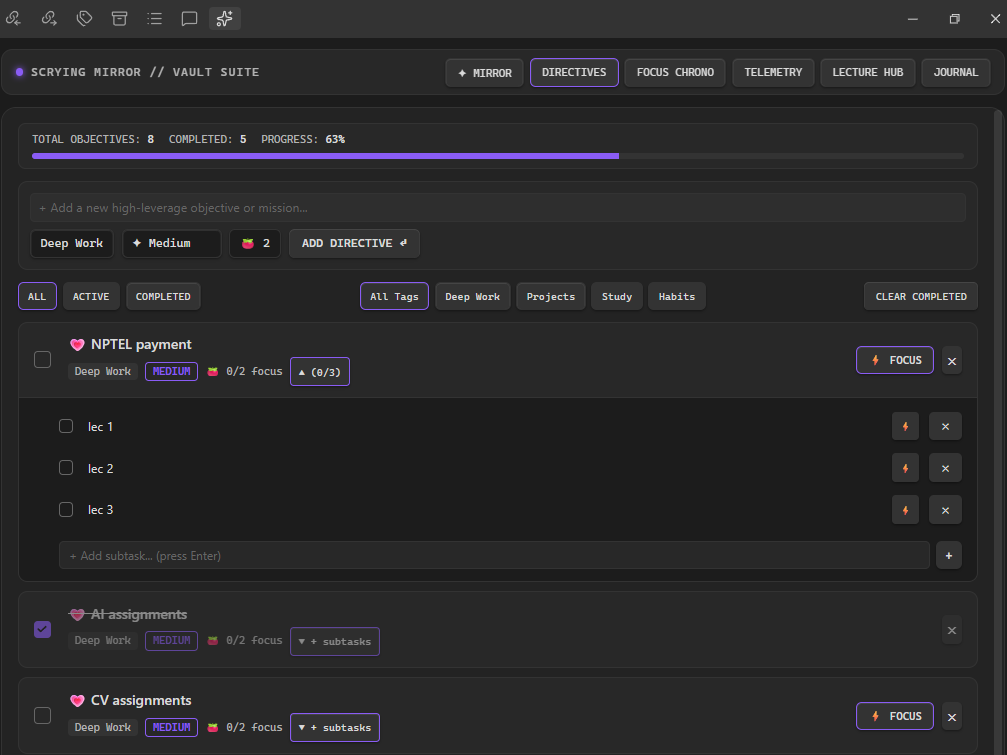Delete subtask lec 1 with its X
The image size is (1007, 755).
pos(945,426)
